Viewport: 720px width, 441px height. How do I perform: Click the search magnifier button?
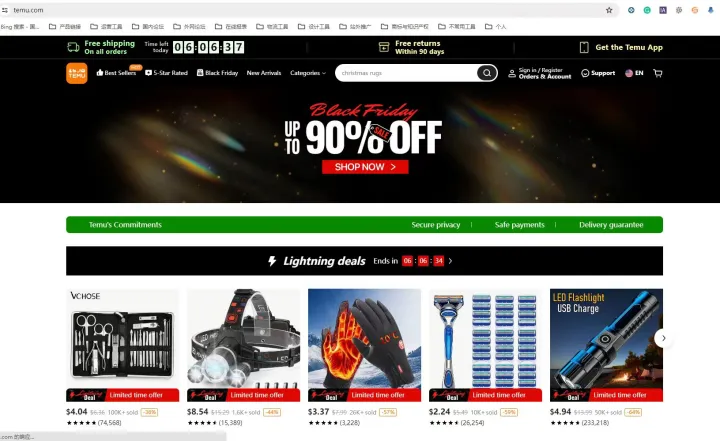tap(486, 73)
